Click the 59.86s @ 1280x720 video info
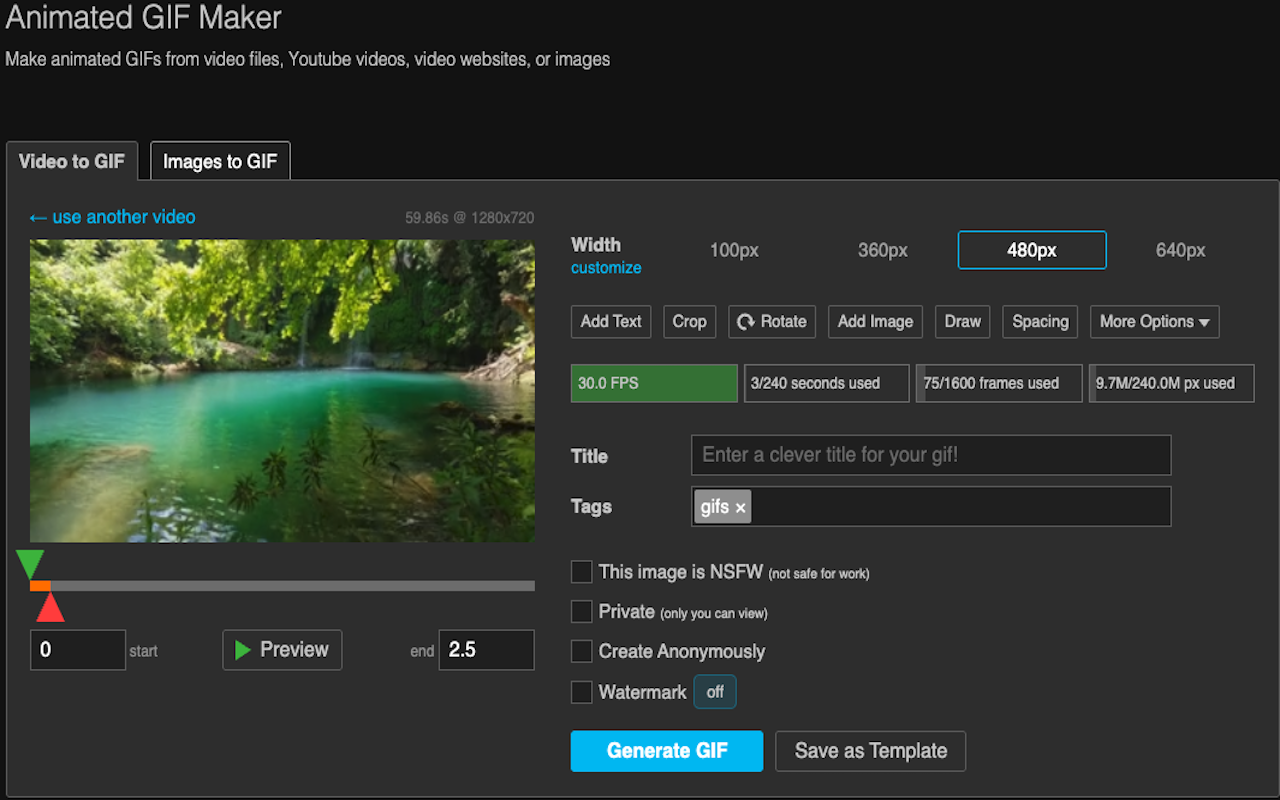Screen dimensions: 1280x800 pyautogui.click(x=470, y=218)
